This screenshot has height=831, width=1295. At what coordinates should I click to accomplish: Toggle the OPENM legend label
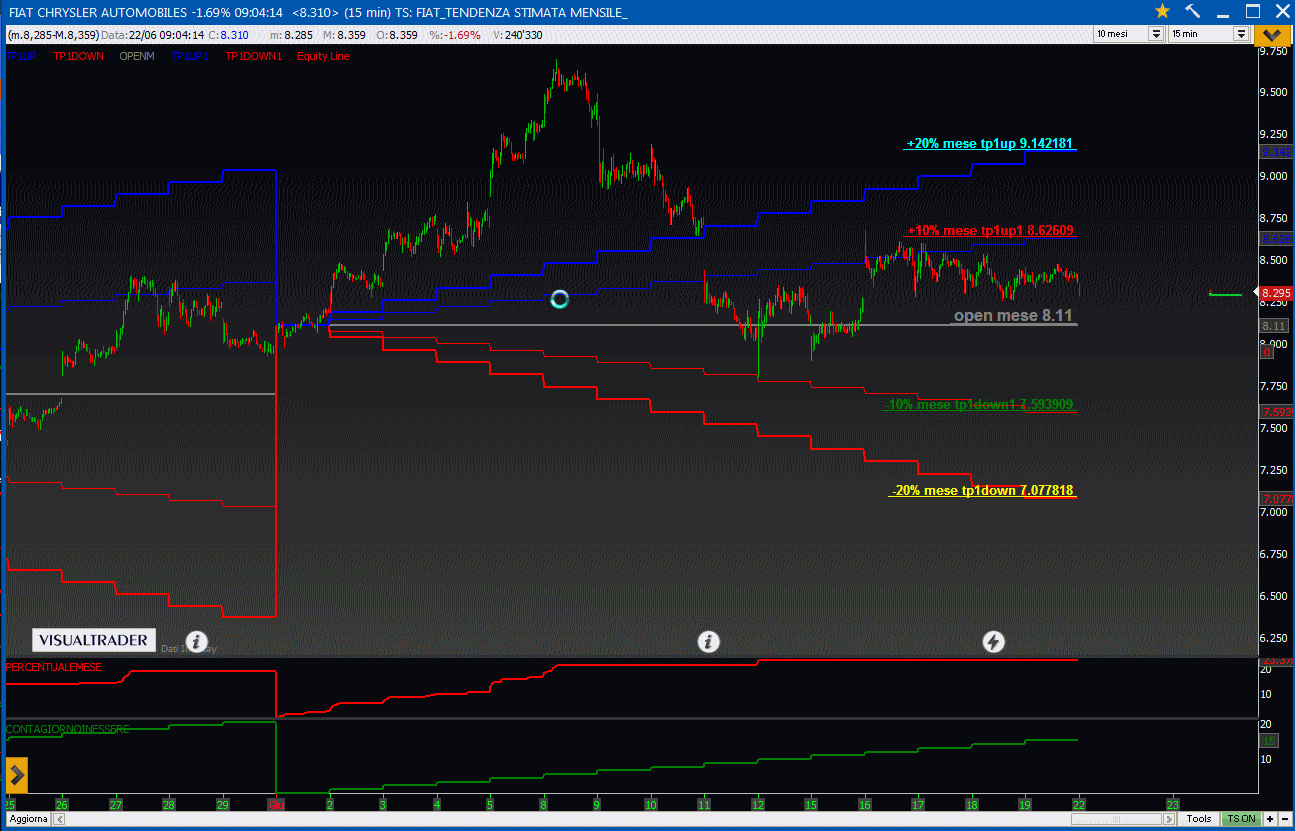137,57
